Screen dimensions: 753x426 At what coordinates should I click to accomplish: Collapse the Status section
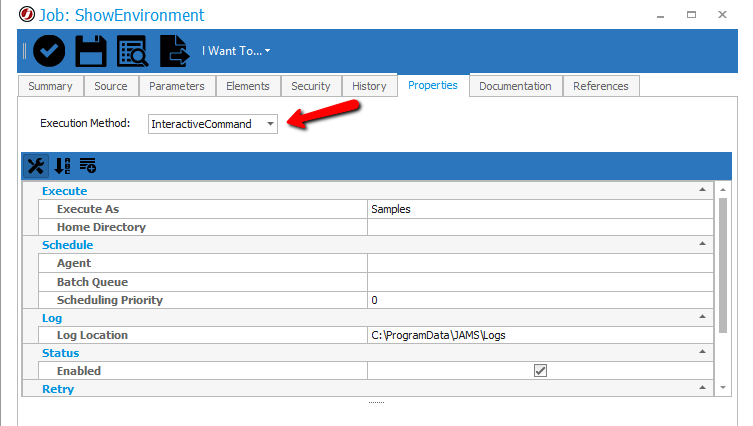pos(702,352)
